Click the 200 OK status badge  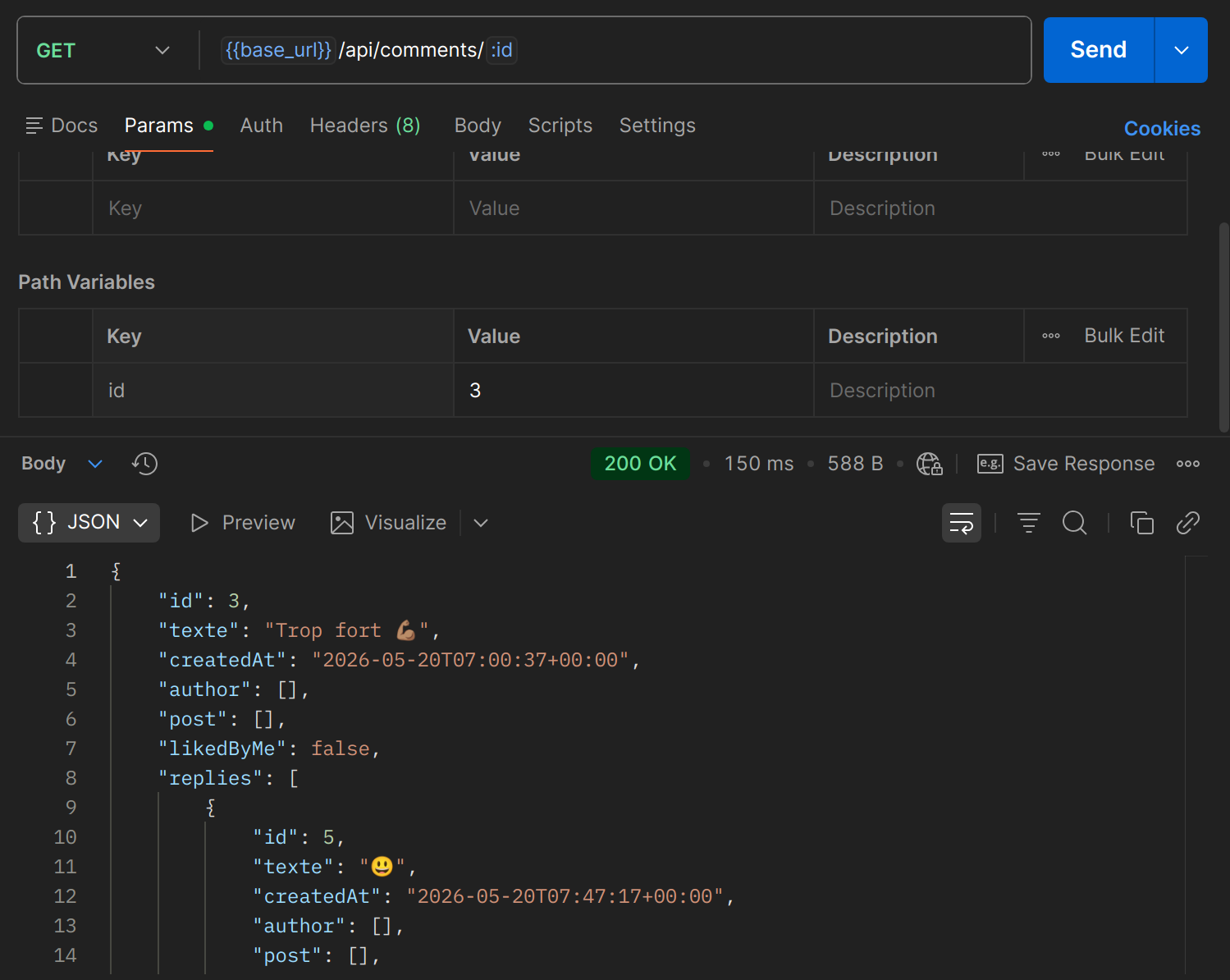tap(640, 464)
